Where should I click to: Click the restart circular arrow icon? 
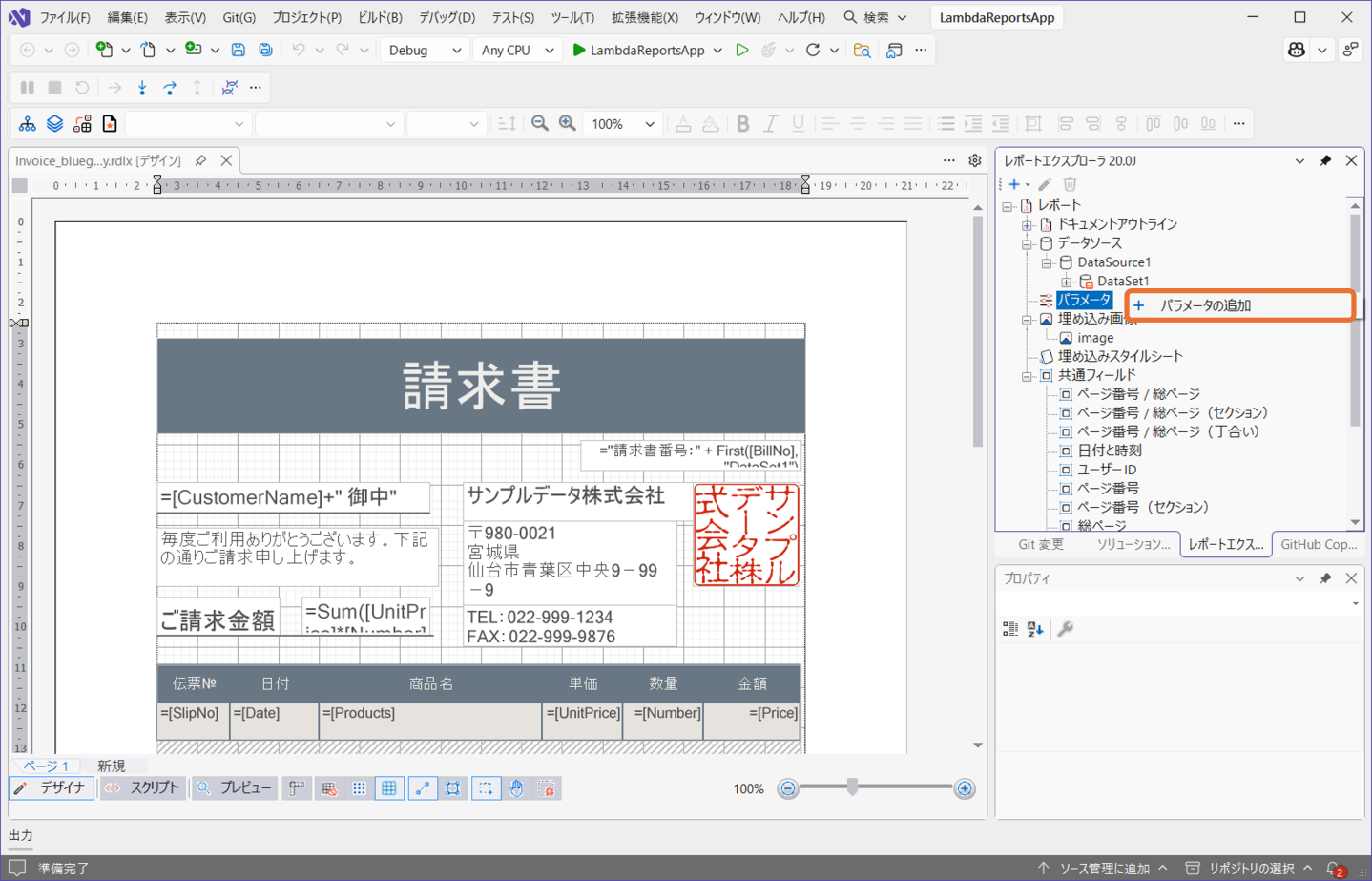(813, 50)
